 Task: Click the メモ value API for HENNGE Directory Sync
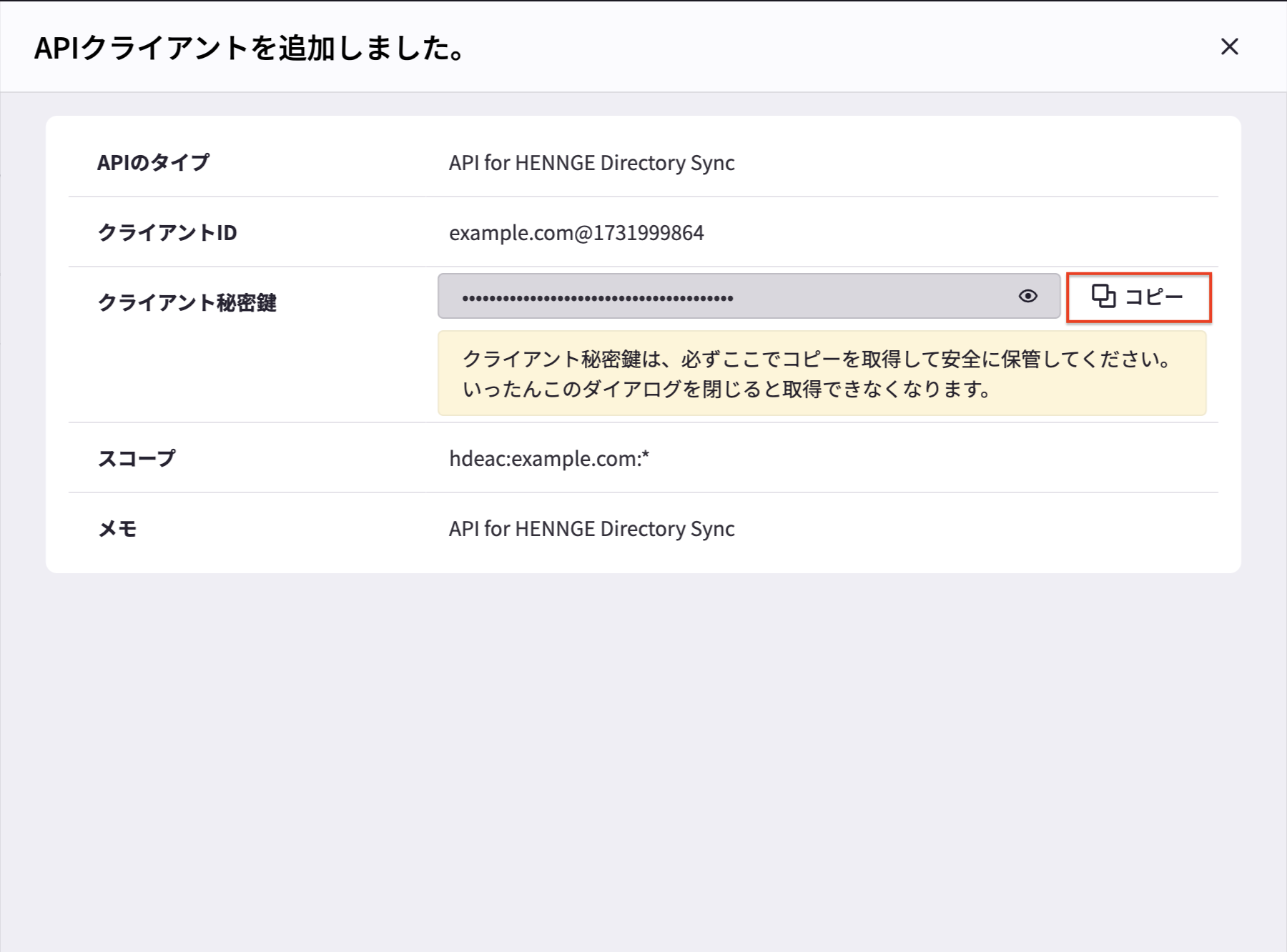[x=591, y=529]
